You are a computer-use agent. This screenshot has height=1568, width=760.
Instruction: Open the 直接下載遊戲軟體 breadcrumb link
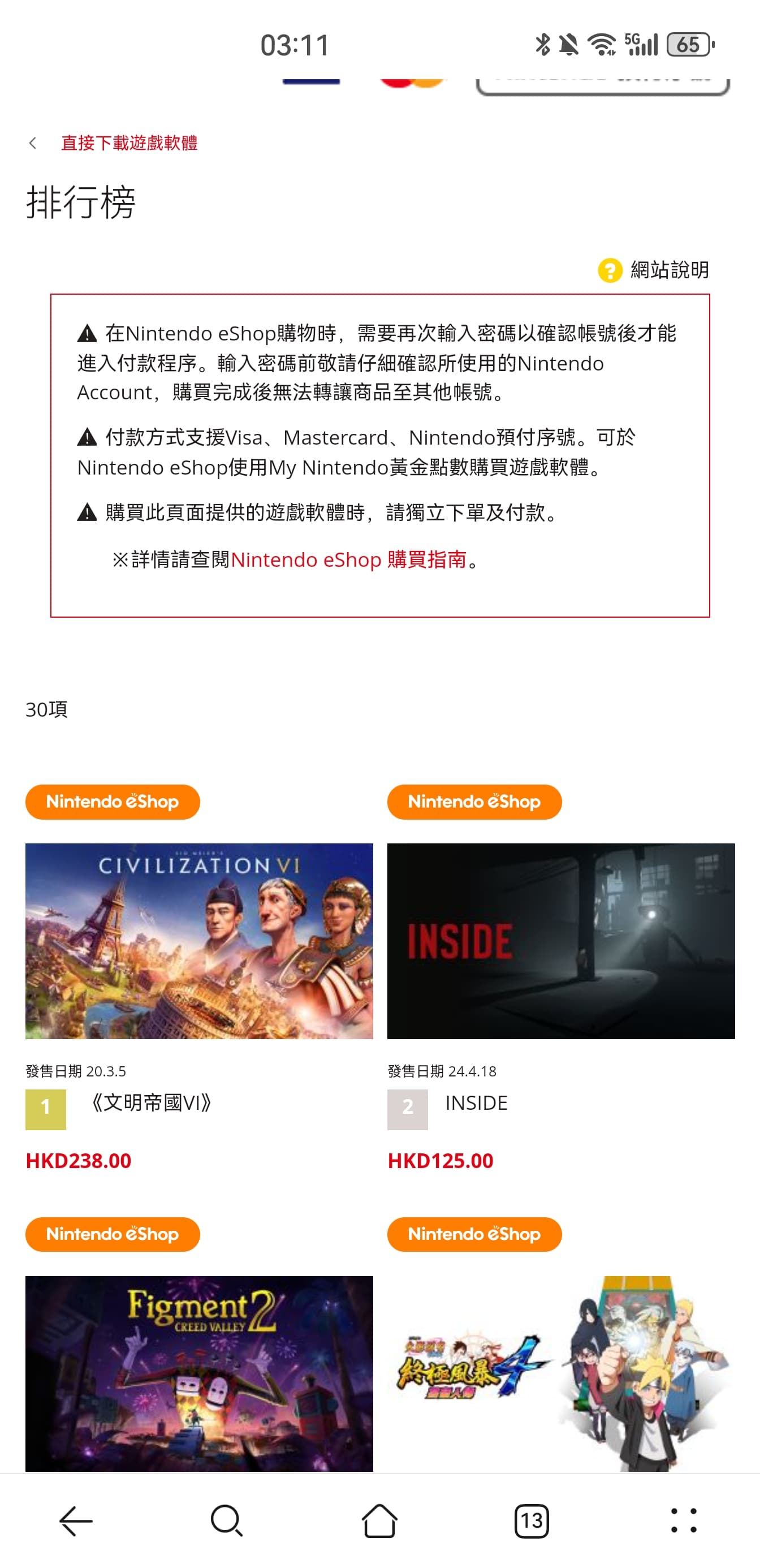[x=129, y=143]
